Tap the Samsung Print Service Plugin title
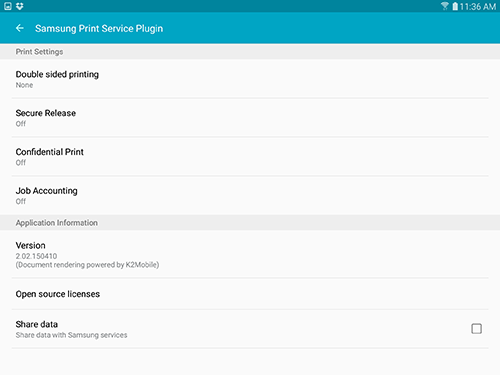Screen dimensions: 500x375 [99, 29]
